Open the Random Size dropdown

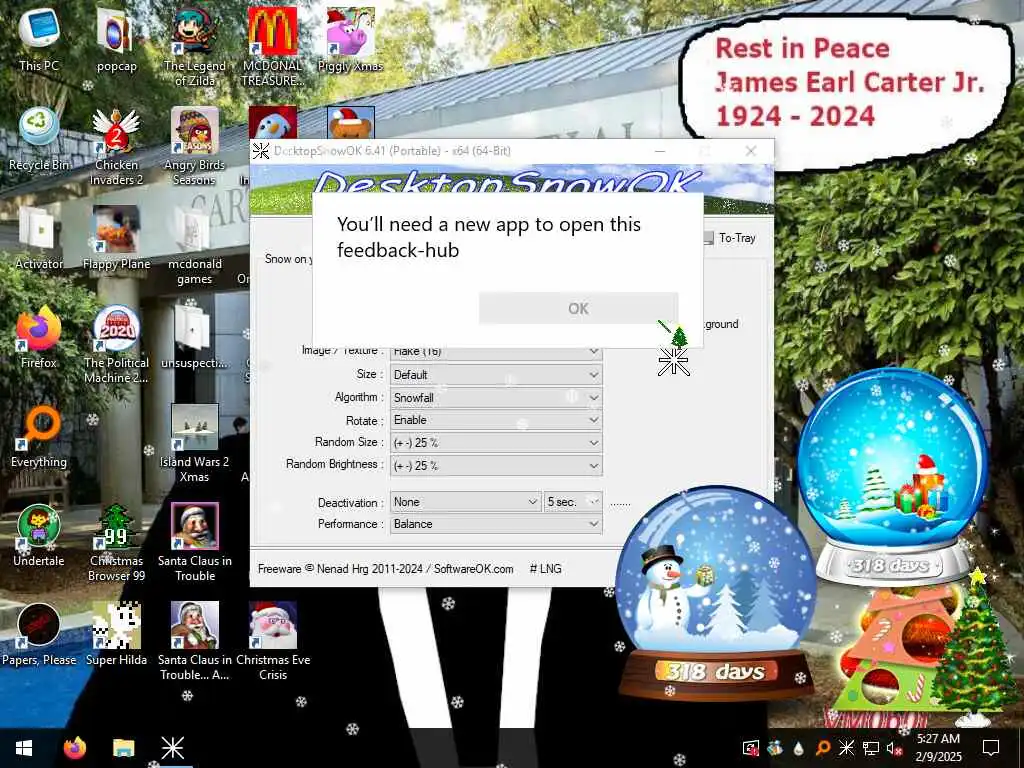[496, 442]
